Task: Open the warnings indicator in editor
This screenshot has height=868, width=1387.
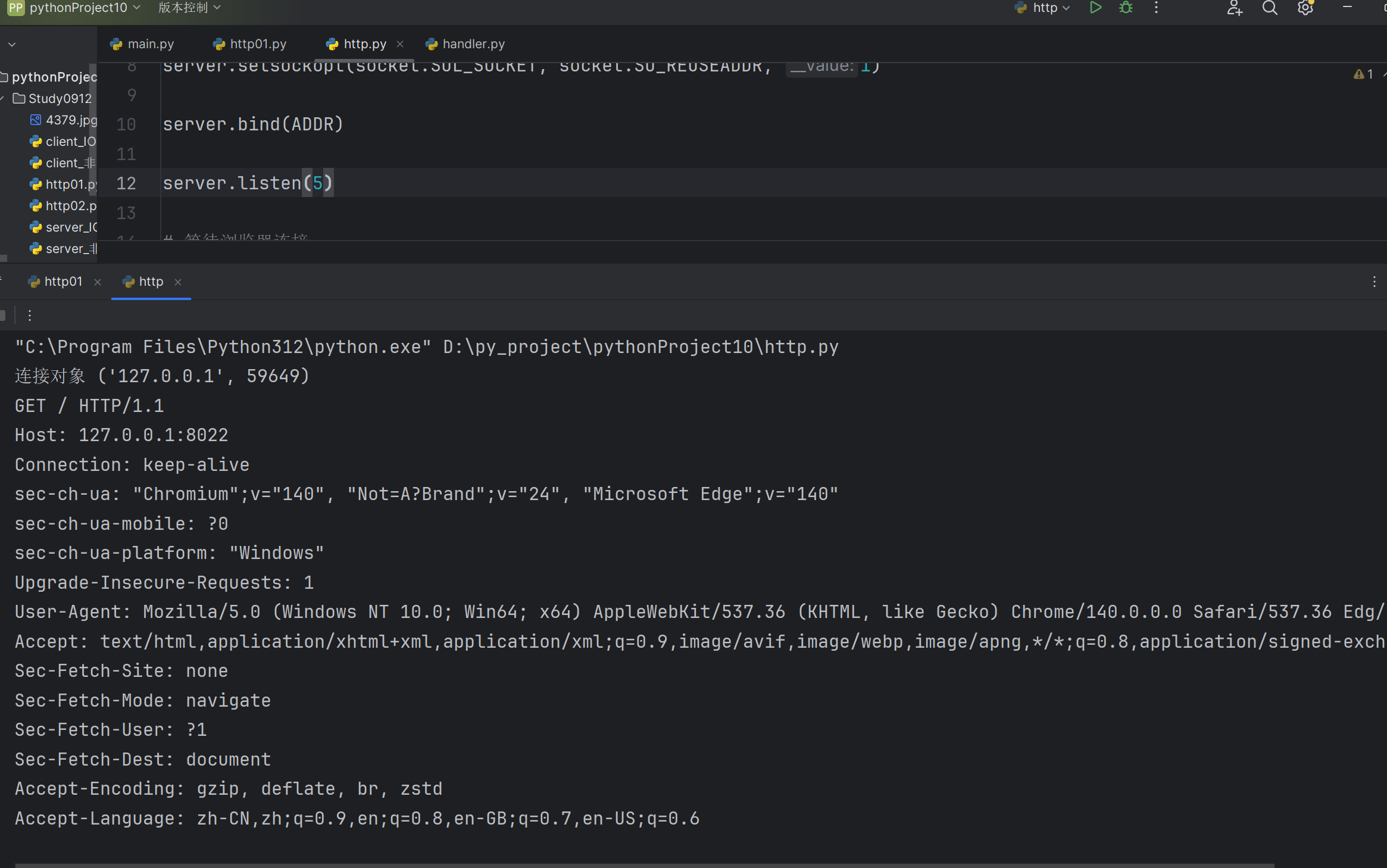Action: 1363,74
